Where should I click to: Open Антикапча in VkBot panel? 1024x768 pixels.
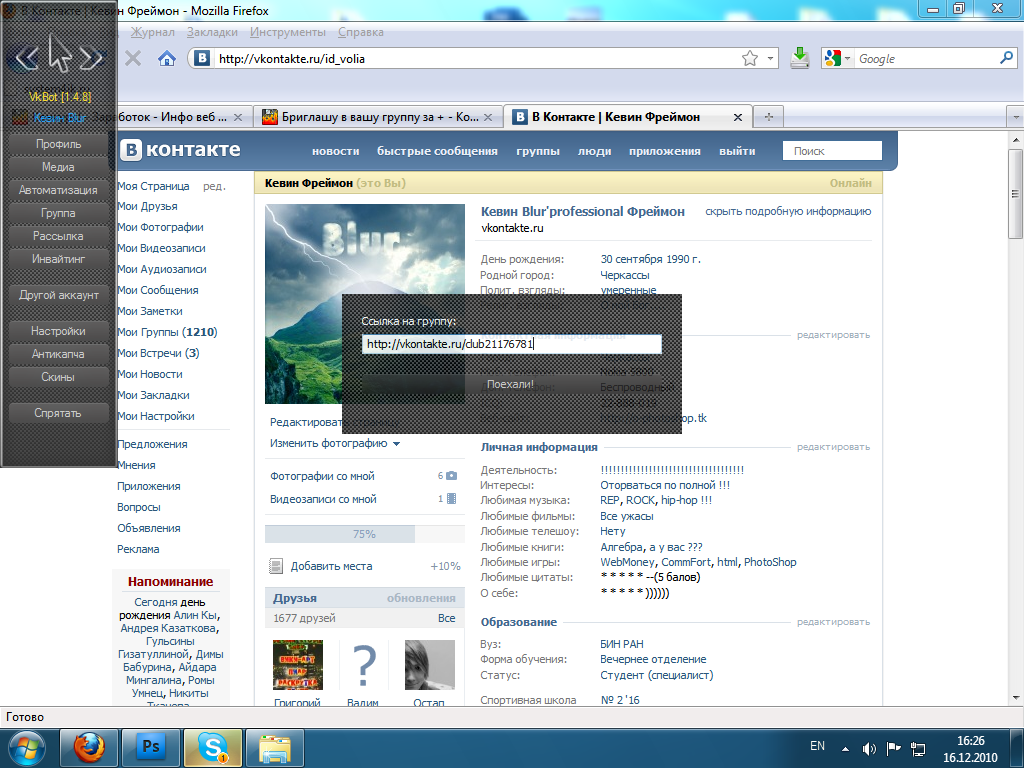pos(58,354)
